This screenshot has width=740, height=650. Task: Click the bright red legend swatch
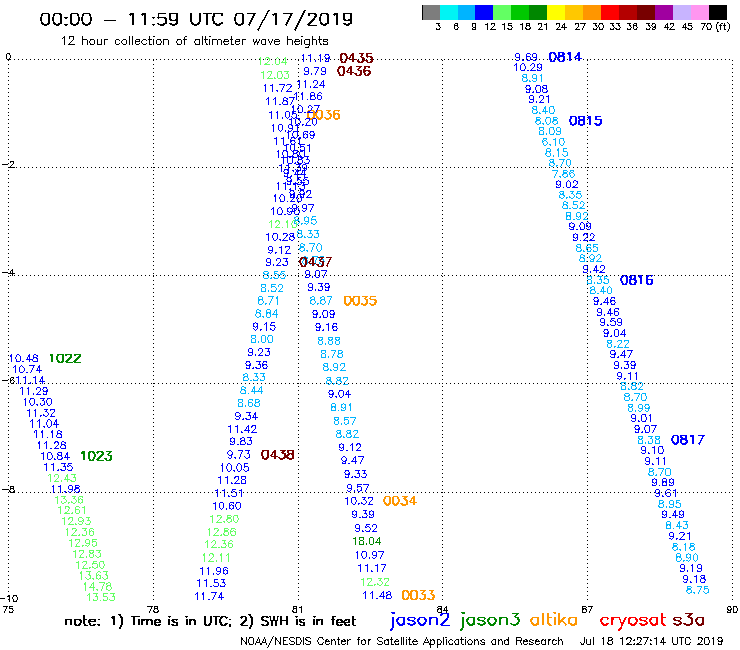pos(610,12)
